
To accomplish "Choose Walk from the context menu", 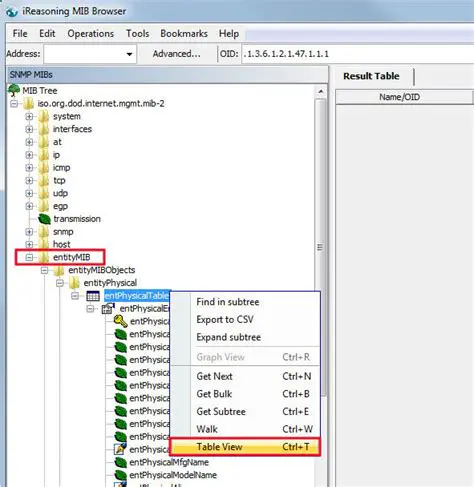I will click(x=245, y=429).
